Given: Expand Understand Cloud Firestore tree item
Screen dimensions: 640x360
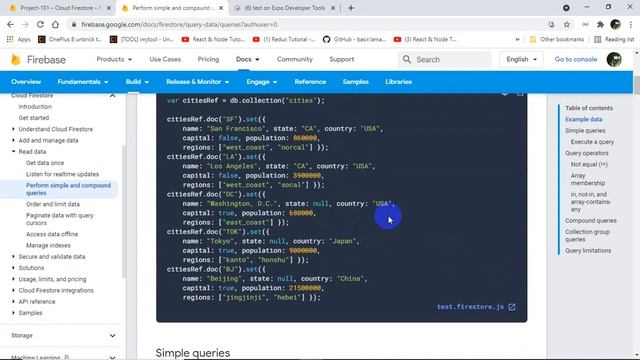Looking at the screenshot, I should [13, 129].
